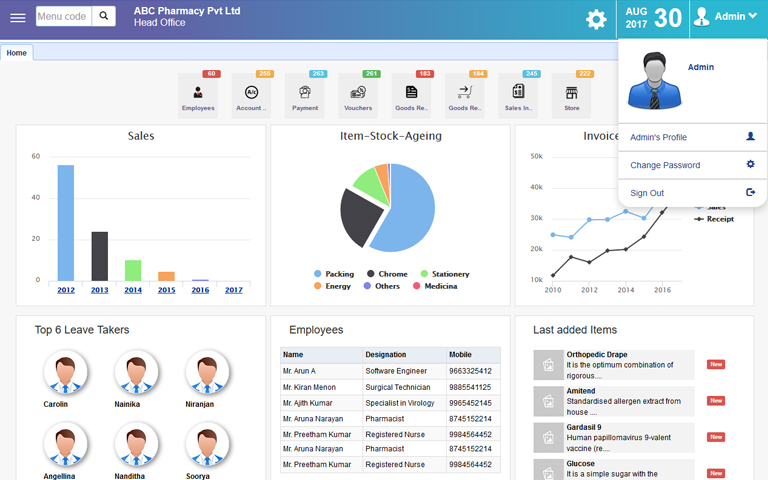Click the 2012 blue bar in Sales chart
768x480 pixels.
pyautogui.click(x=66, y=223)
